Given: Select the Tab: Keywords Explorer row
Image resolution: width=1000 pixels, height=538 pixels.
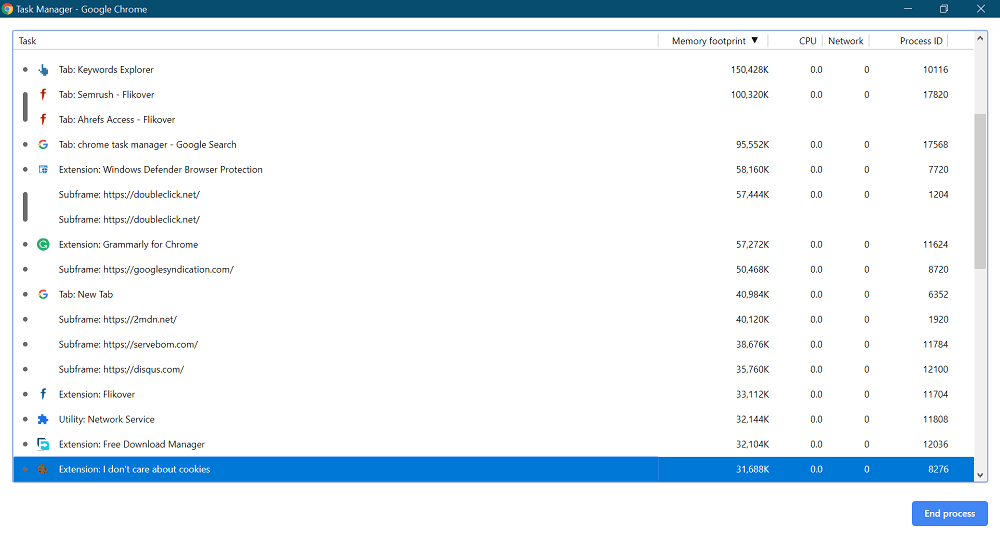Looking at the screenshot, I should point(494,69).
